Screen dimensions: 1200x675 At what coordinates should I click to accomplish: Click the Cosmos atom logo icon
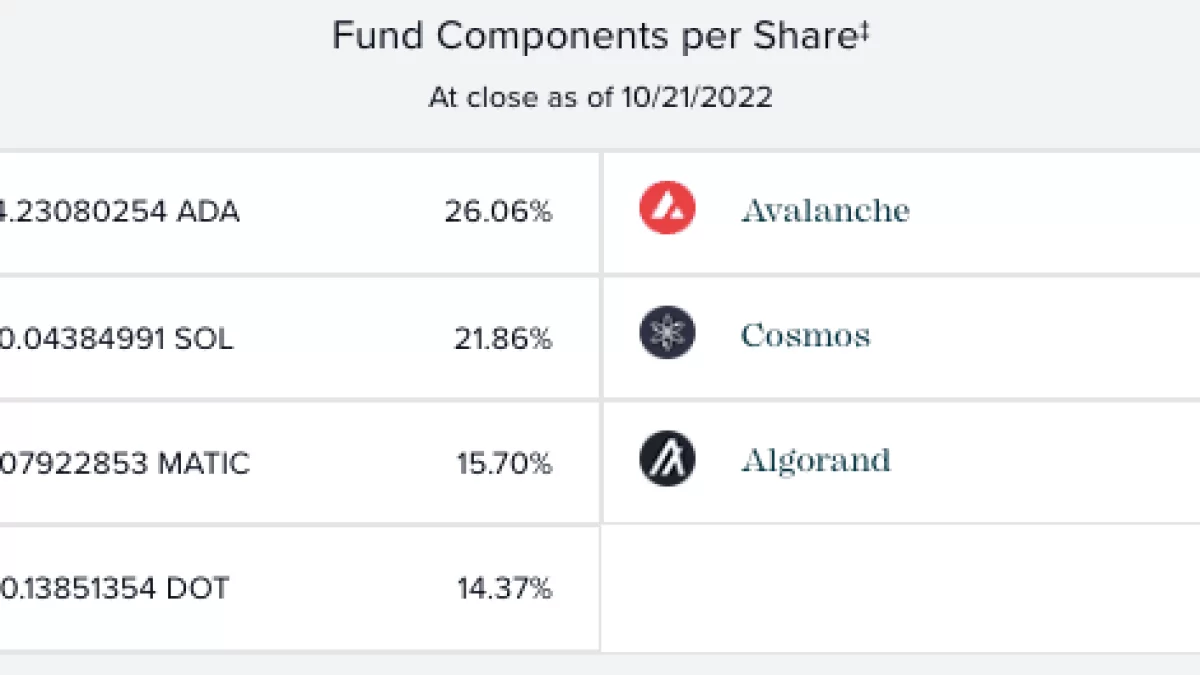[x=667, y=334]
